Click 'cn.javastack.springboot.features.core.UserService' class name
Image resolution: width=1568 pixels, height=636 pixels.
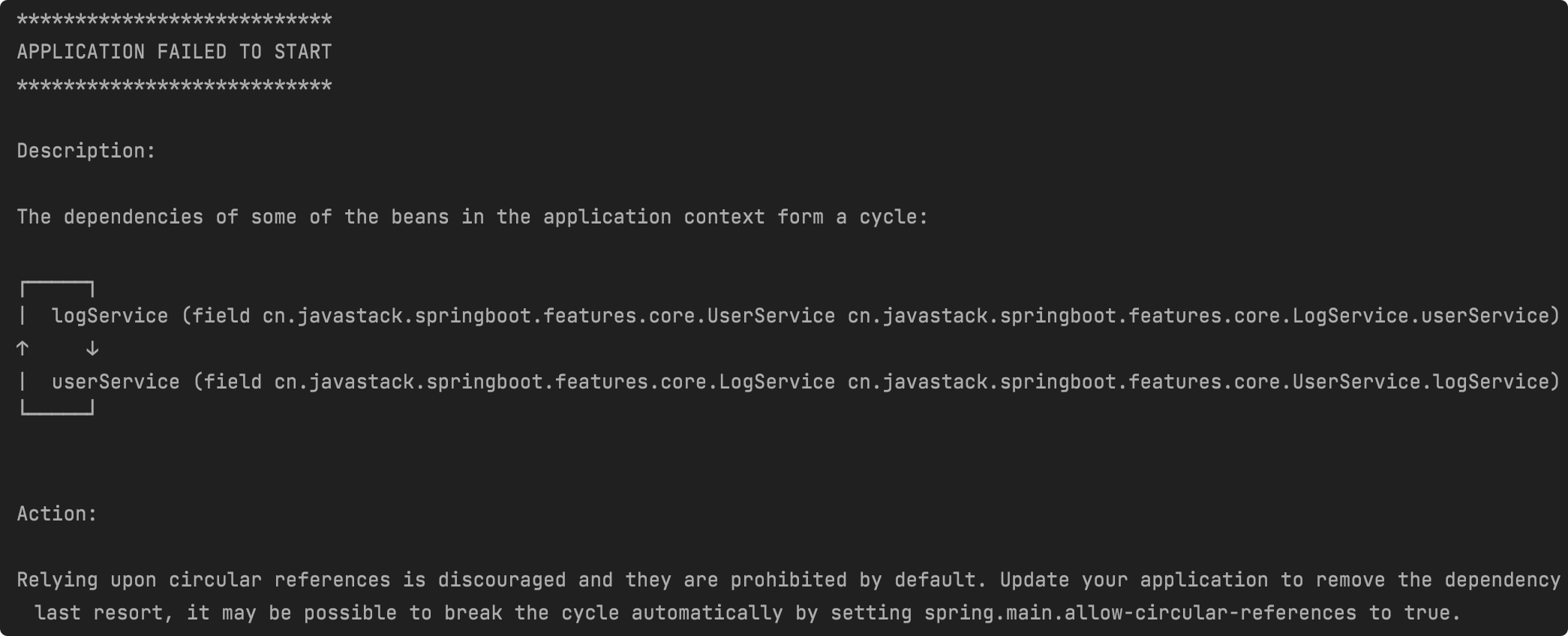point(548,316)
